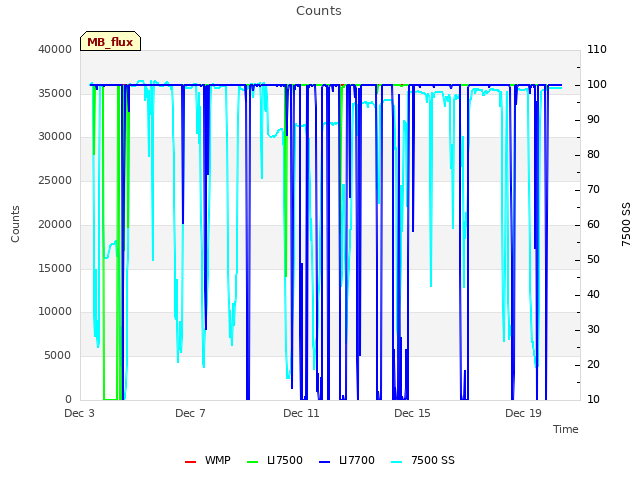Click the right 7500 SS axis title
This screenshot has height=480, width=640.
tap(626, 224)
